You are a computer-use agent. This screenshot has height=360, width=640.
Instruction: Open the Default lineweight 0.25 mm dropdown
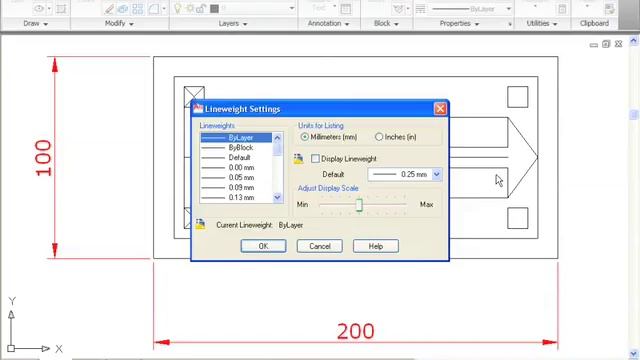(436, 174)
